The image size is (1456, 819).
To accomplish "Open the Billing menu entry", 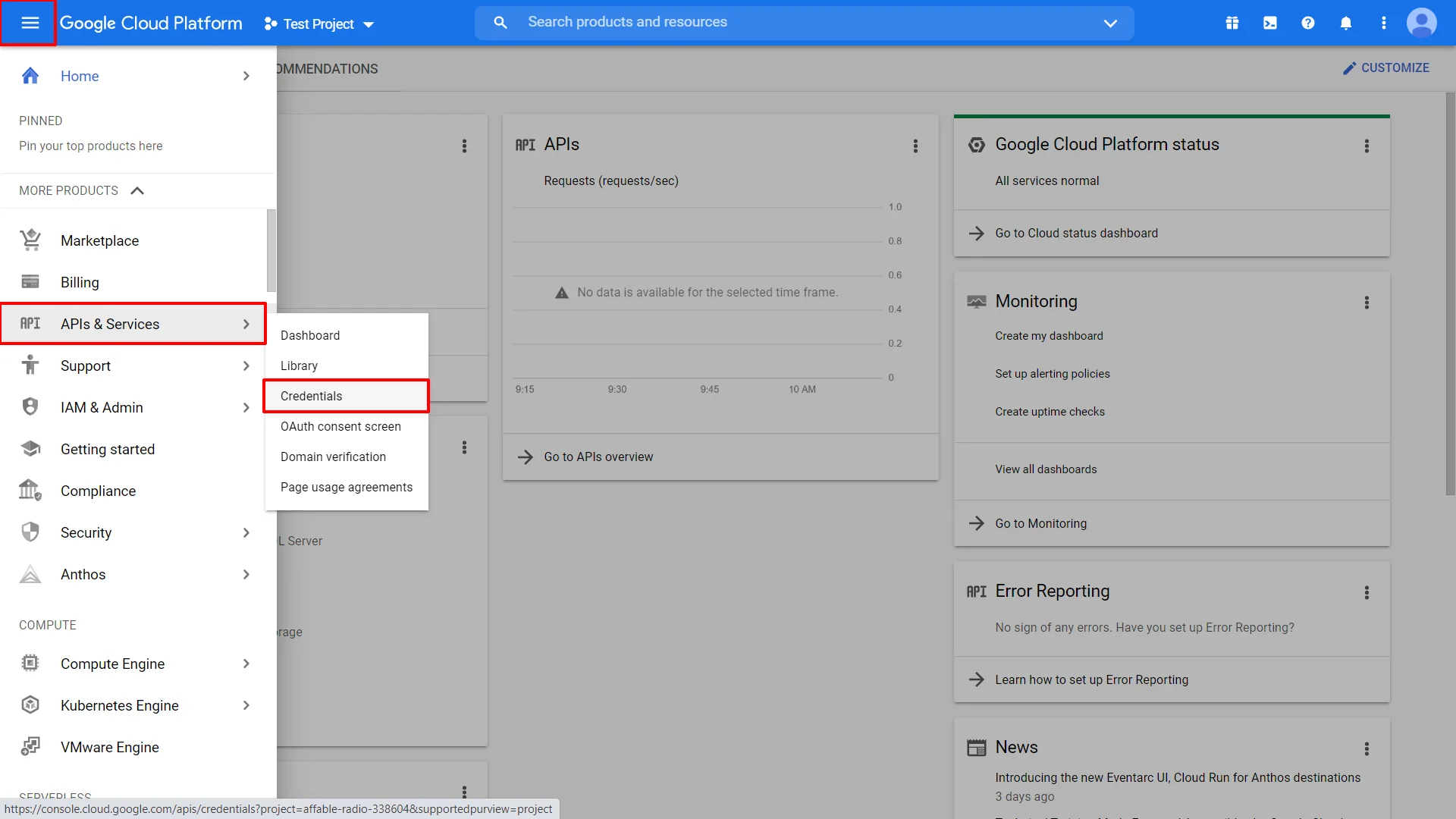I will [x=133, y=282].
